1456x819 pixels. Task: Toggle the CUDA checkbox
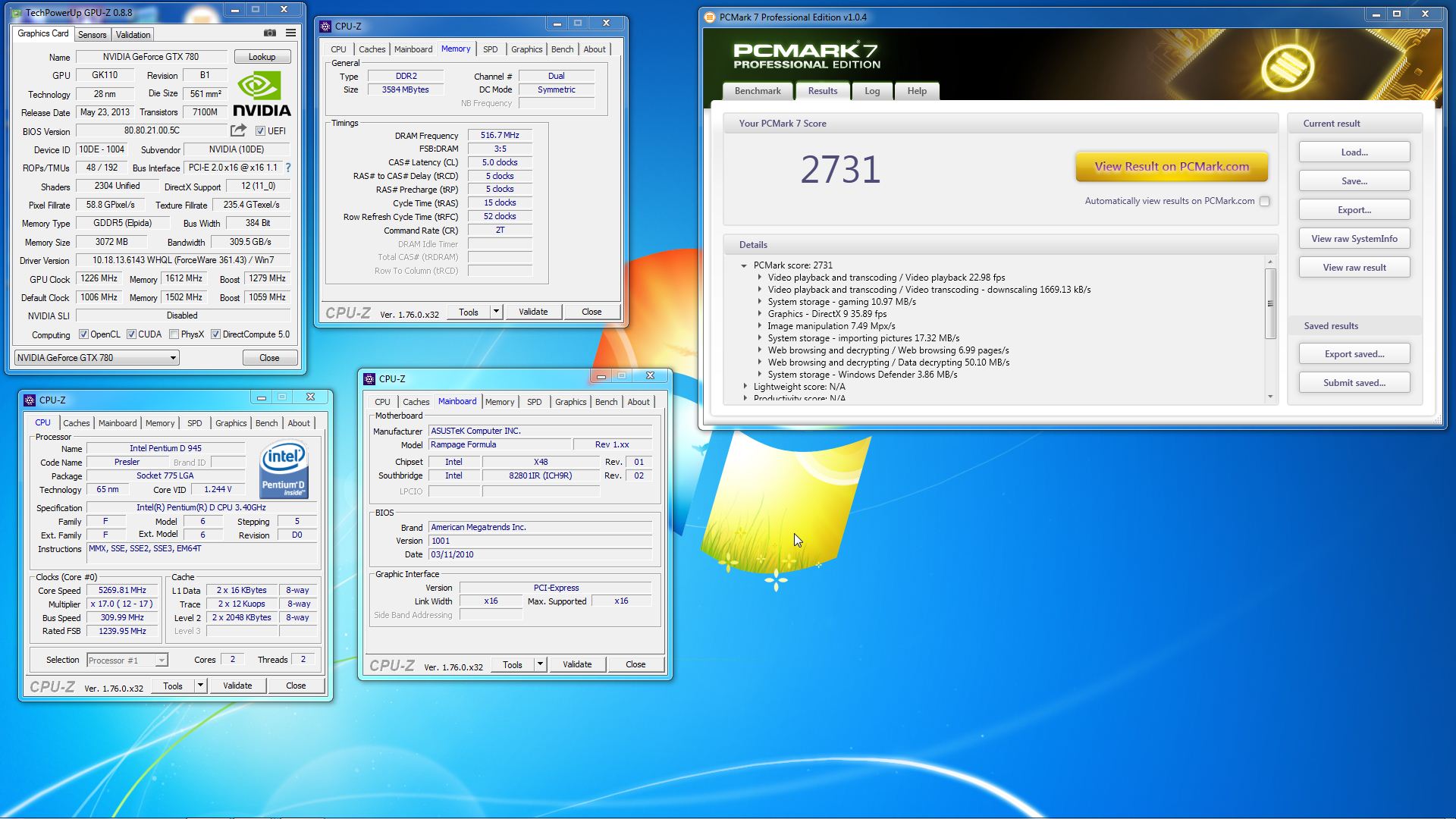132,334
